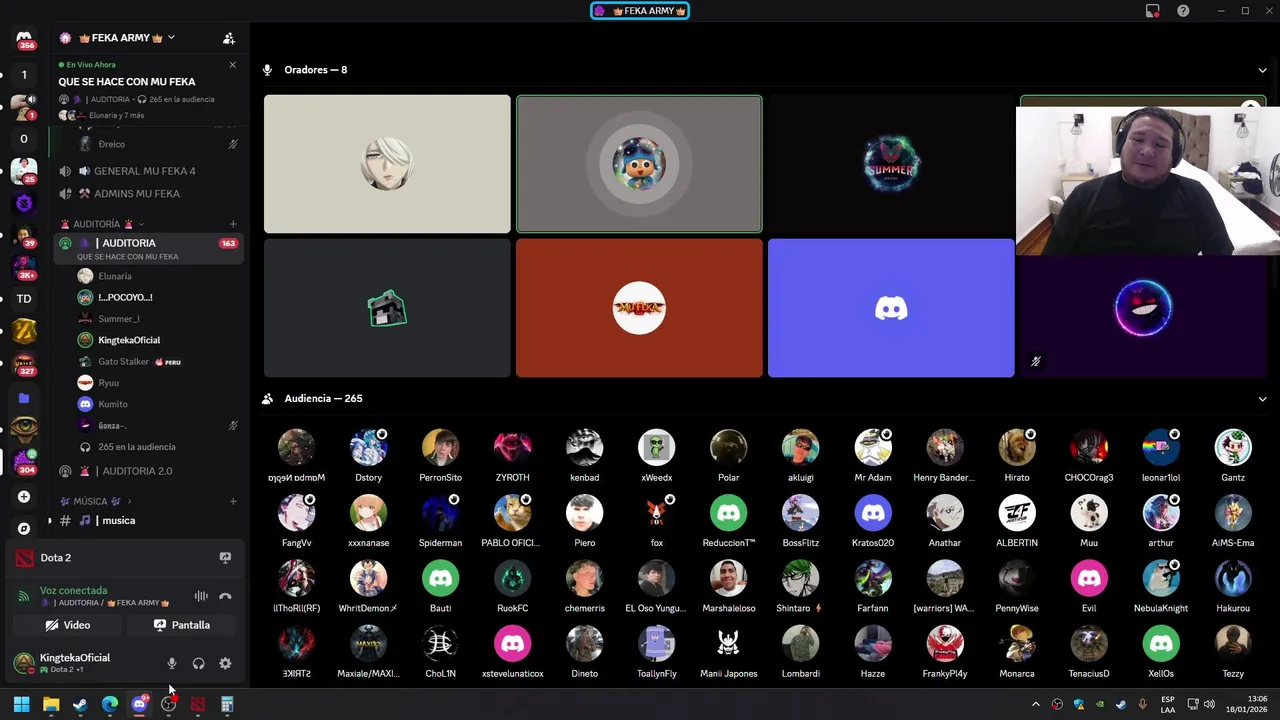Open the Discover servers compass icon
Image resolution: width=1280 pixels, height=720 pixels.
pyautogui.click(x=24, y=528)
